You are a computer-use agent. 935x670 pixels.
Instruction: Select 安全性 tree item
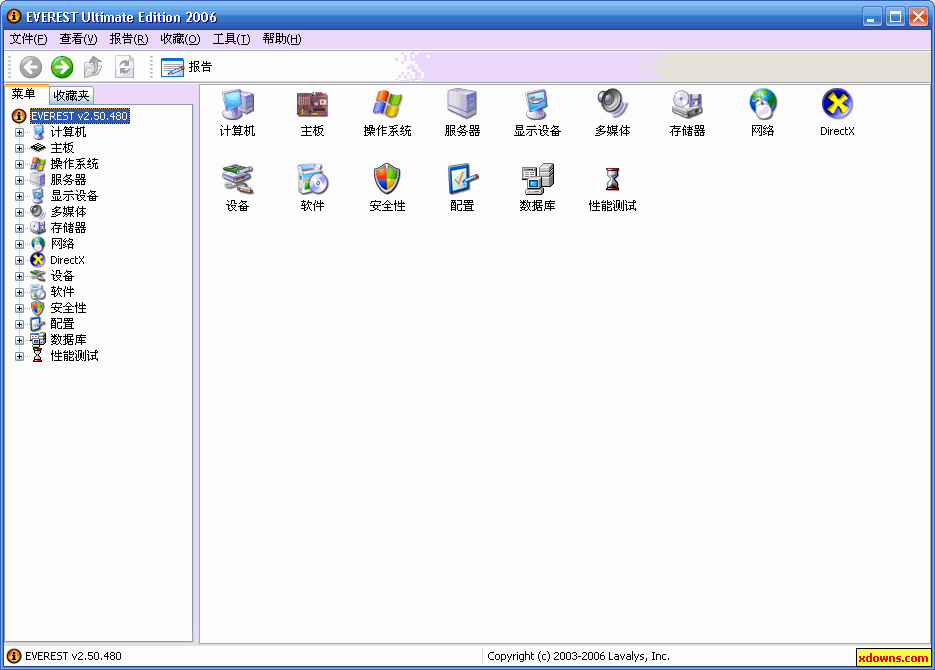pos(68,308)
